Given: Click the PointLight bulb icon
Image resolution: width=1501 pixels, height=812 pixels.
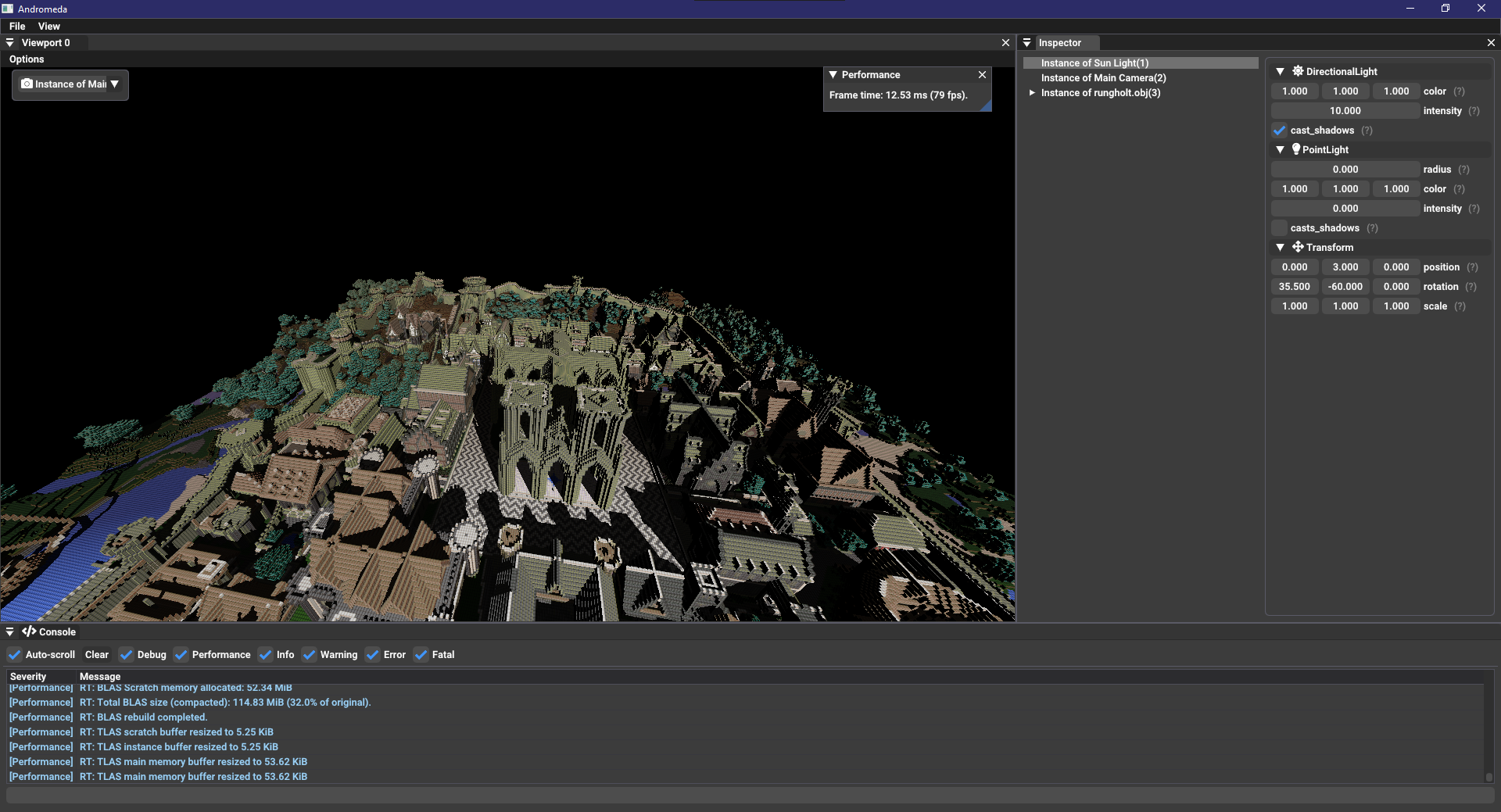Looking at the screenshot, I should (x=1296, y=149).
